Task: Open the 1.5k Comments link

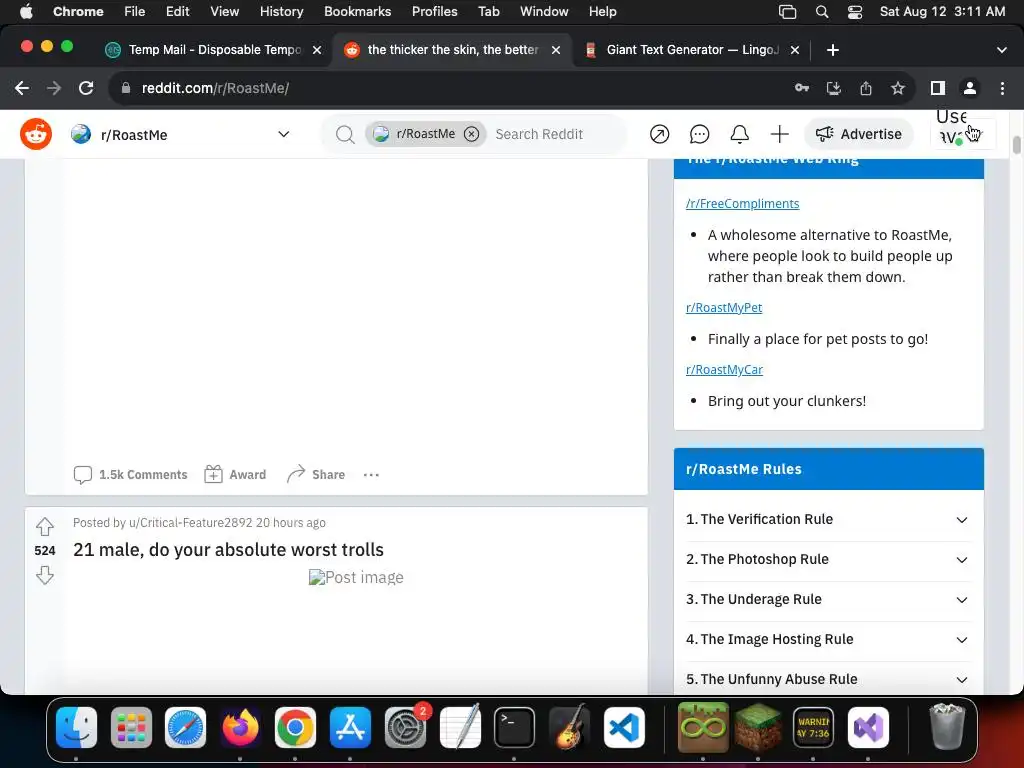Action: click(x=130, y=475)
